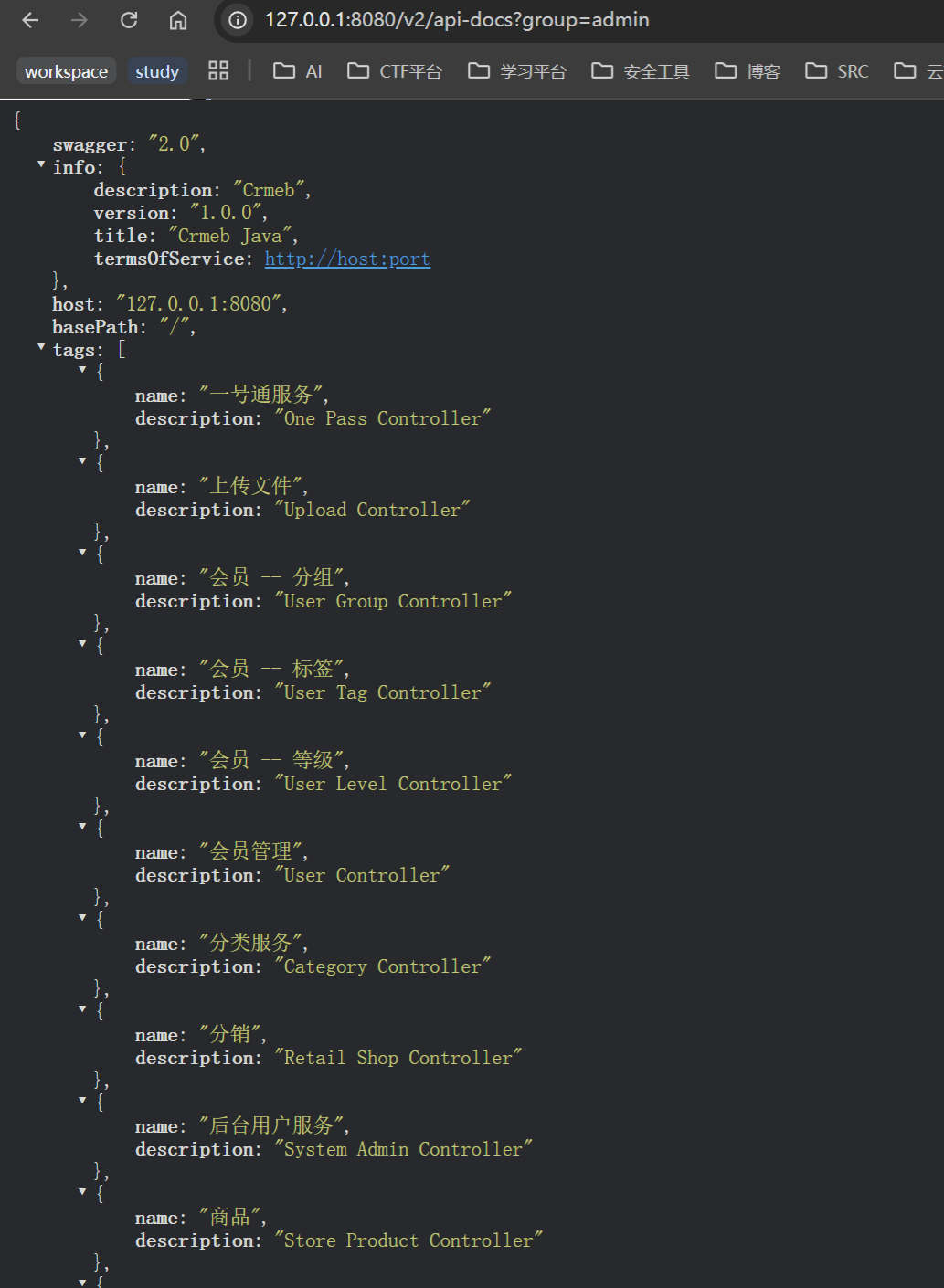This screenshot has width=944, height=1288.
Task: Go to the browser home page
Action: click(x=178, y=20)
